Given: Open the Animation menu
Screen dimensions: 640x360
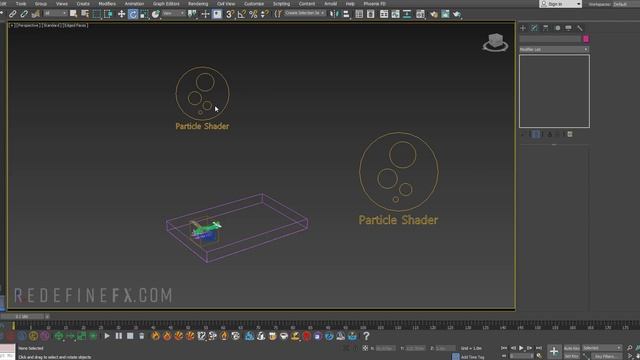Looking at the screenshot, I should point(134,4).
